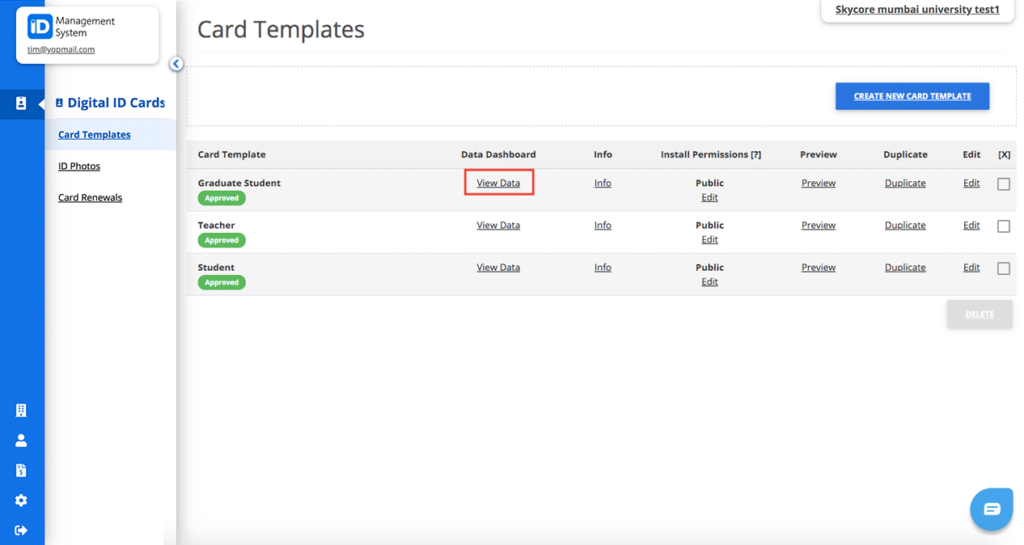1024x545 pixels.
Task: Open Install Permissions [?] help
Action: point(756,155)
